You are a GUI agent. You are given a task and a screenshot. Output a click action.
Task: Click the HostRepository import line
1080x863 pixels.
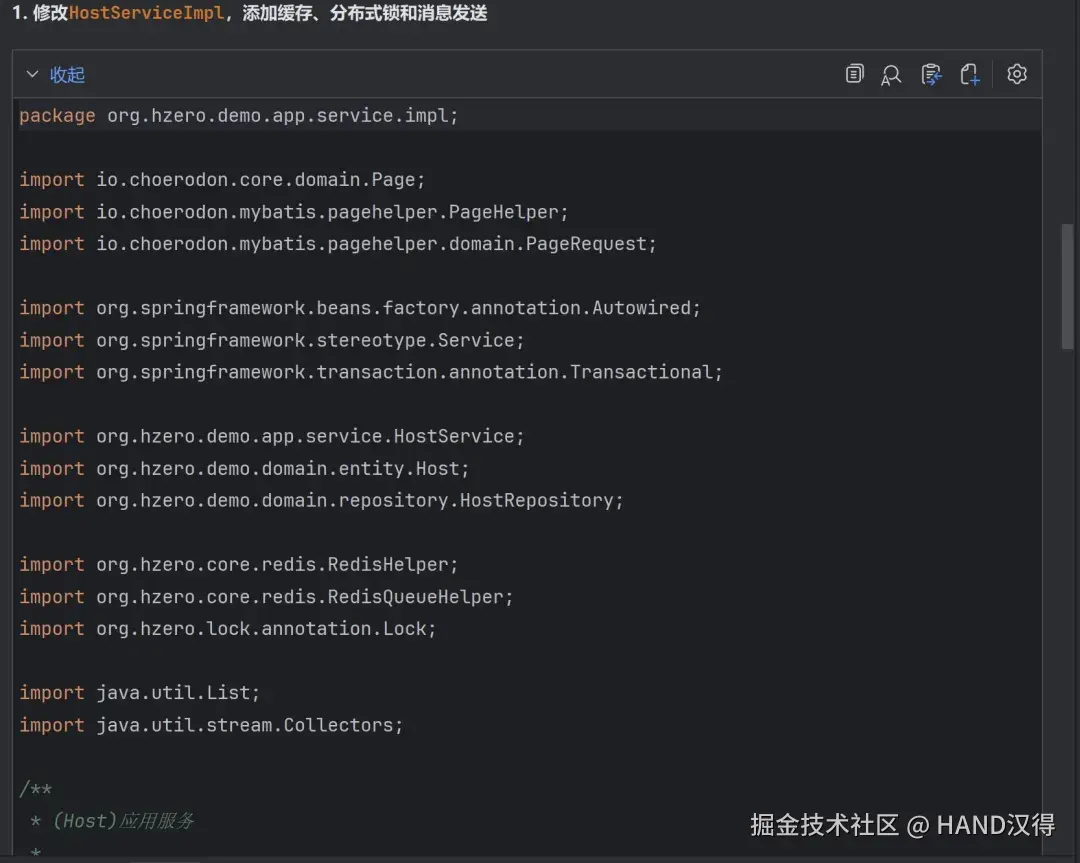(x=321, y=501)
